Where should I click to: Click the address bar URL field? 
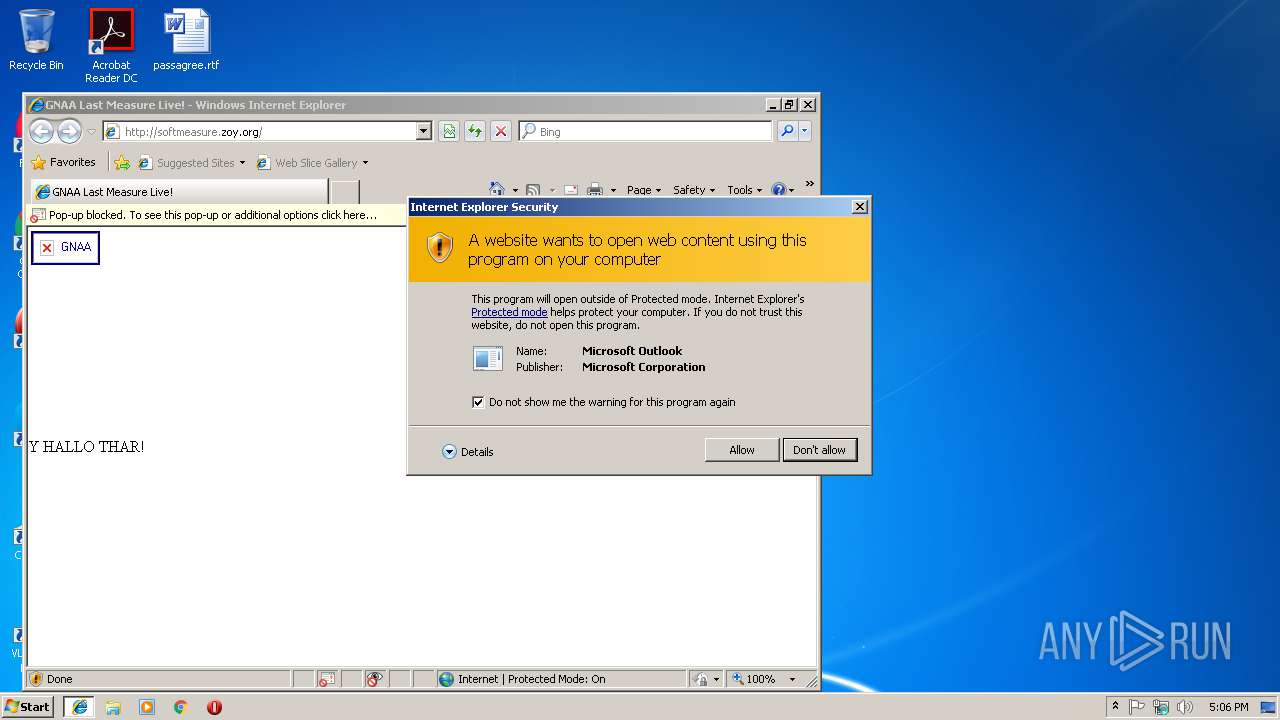click(x=258, y=131)
